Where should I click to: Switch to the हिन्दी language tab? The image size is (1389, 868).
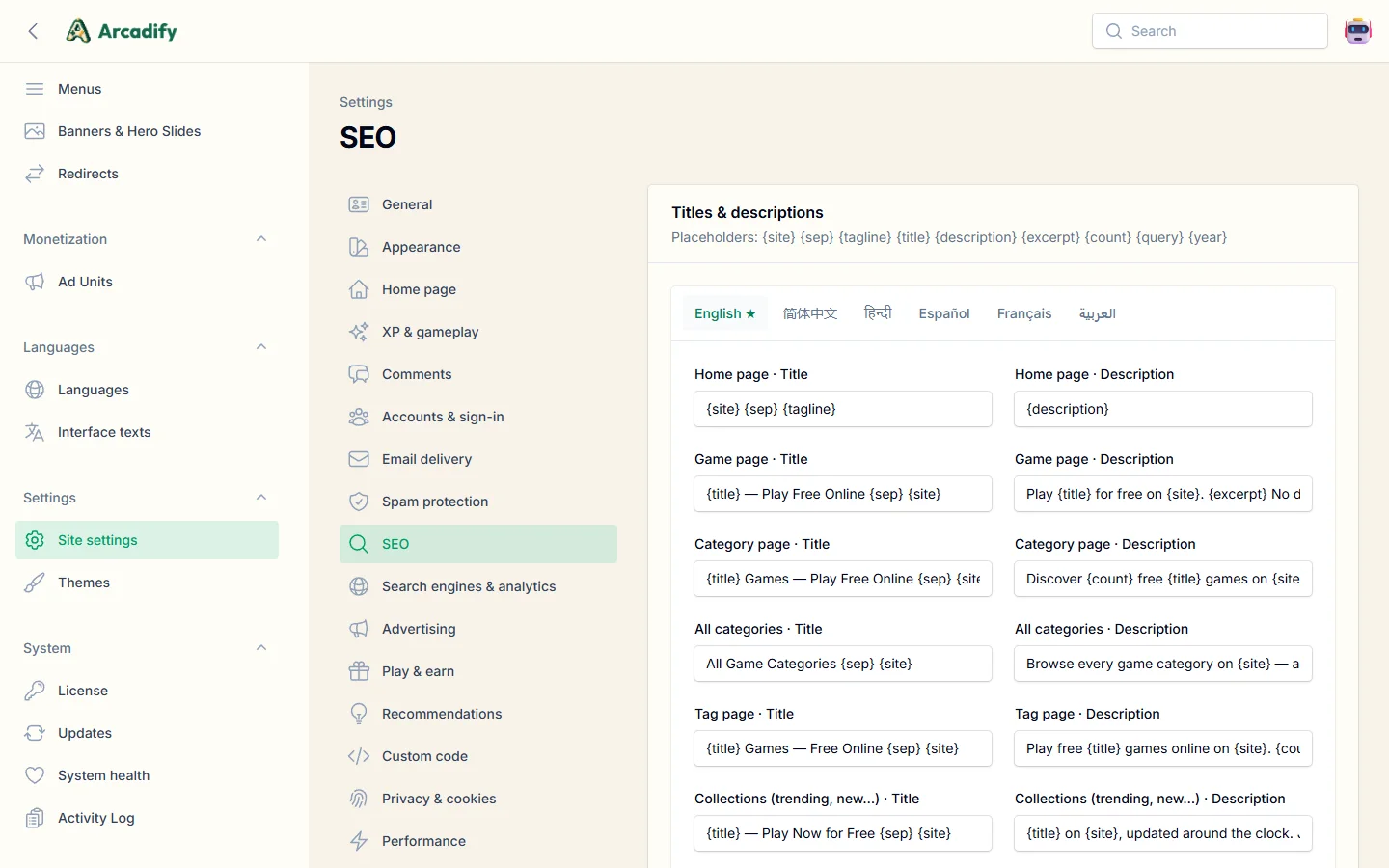click(x=878, y=313)
